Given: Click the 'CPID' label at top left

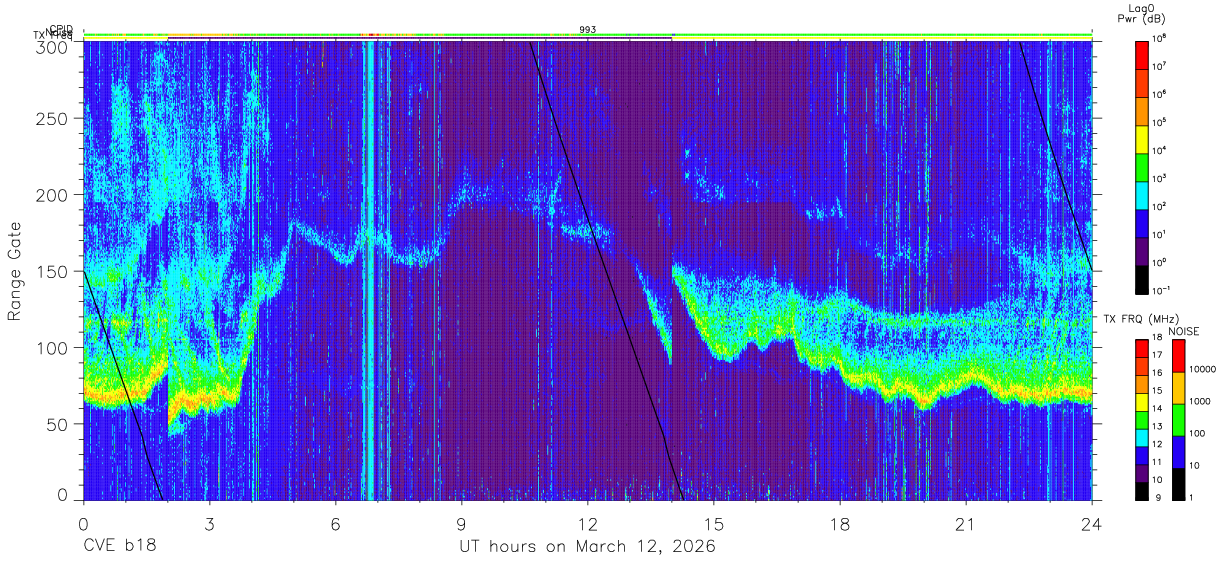Looking at the screenshot, I should click(x=62, y=30).
